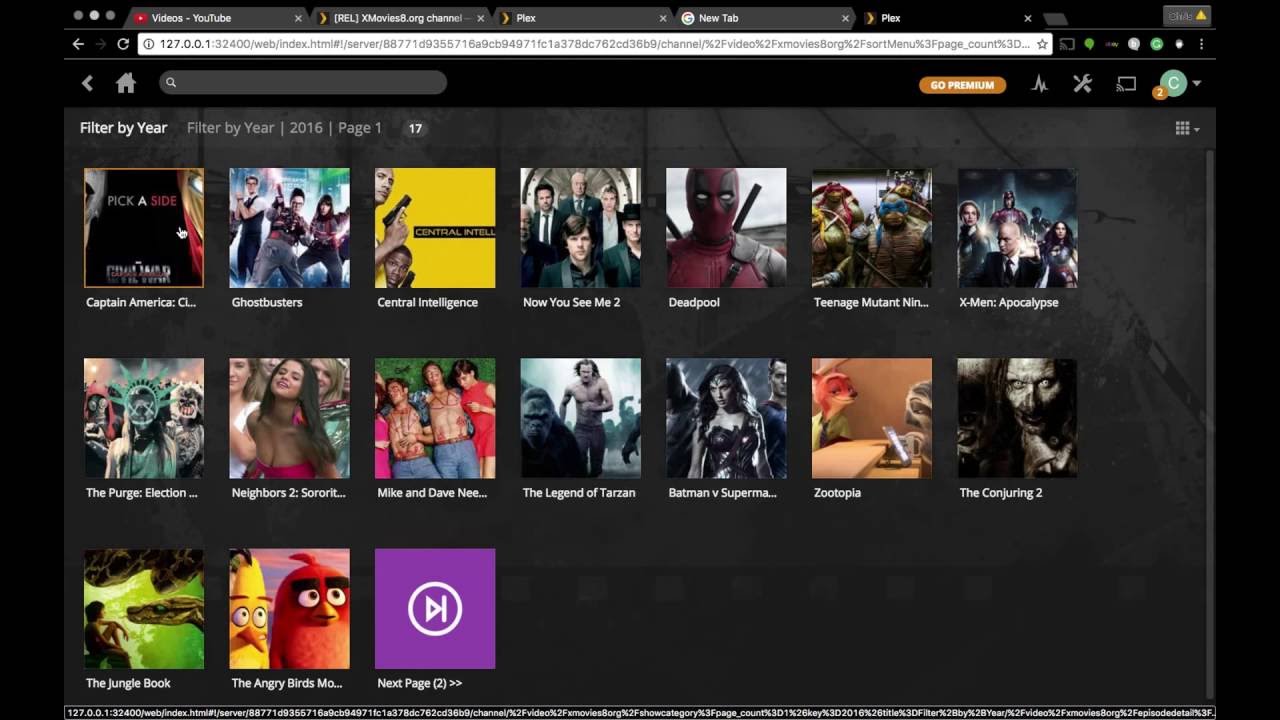This screenshot has width=1280, height=720.
Task: Open Chrome three-dot menu
Action: [1201, 44]
